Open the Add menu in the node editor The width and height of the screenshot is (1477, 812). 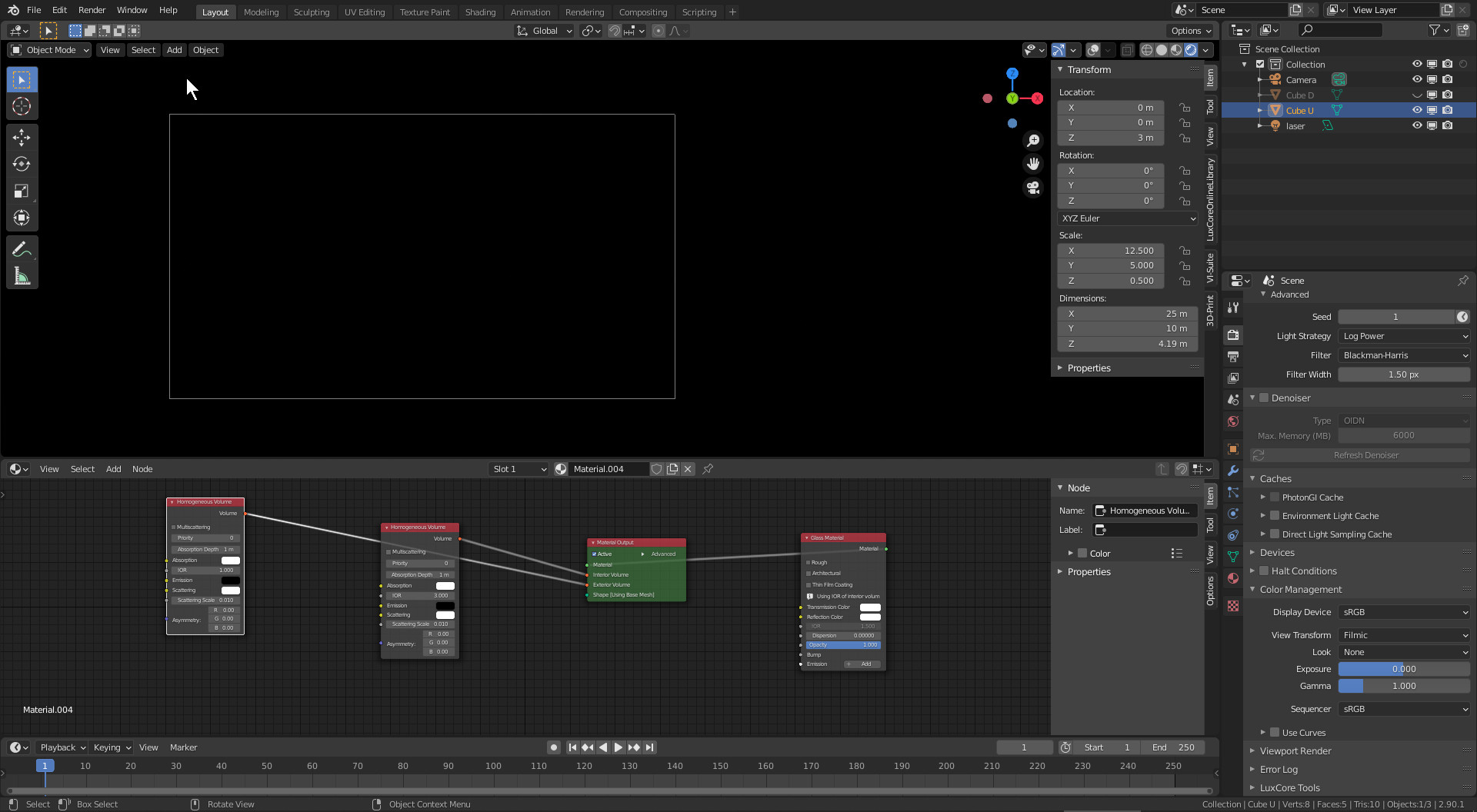point(113,469)
